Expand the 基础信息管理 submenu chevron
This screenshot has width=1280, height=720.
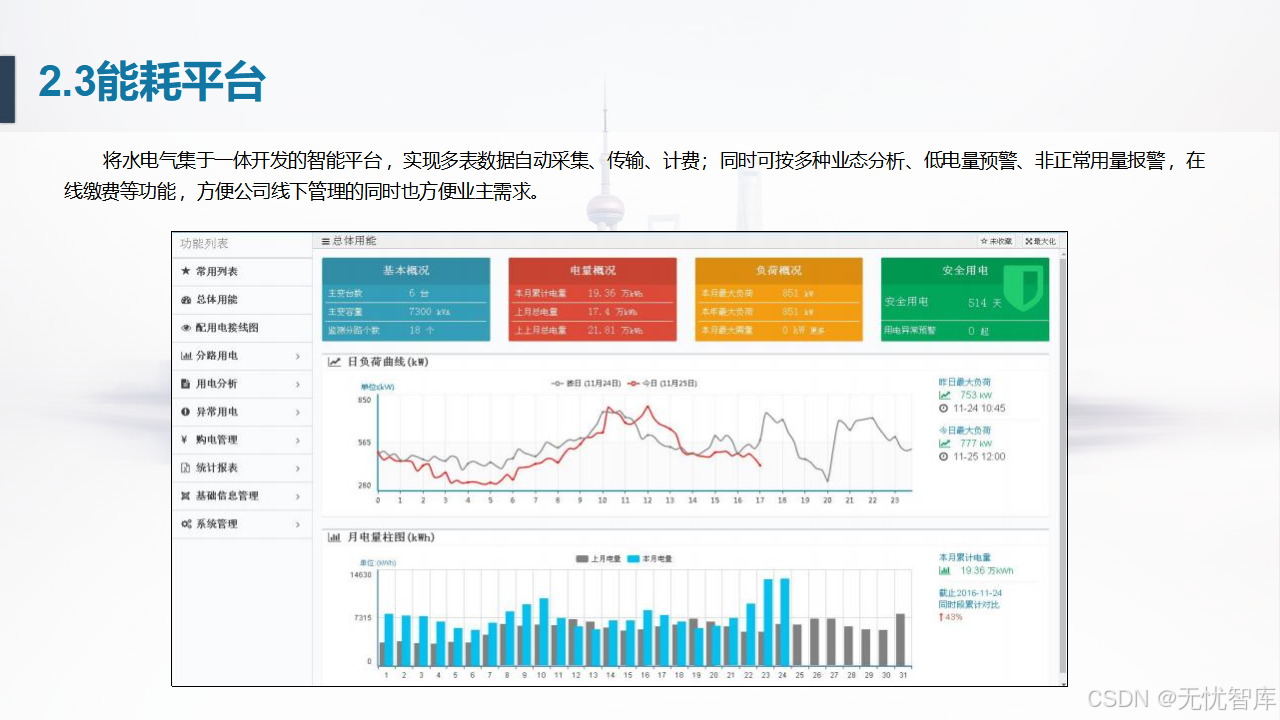tap(298, 496)
